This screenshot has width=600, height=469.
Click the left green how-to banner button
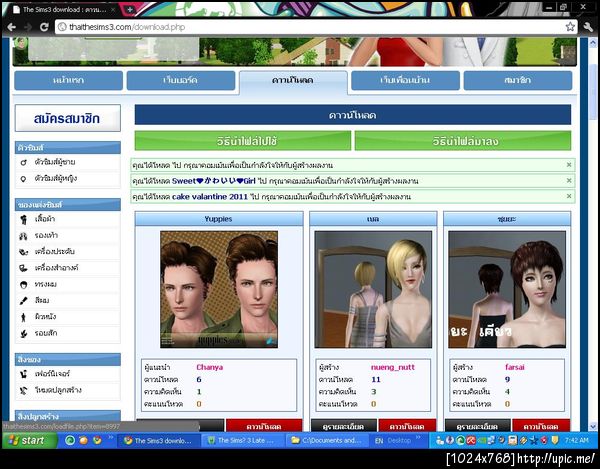click(x=243, y=141)
